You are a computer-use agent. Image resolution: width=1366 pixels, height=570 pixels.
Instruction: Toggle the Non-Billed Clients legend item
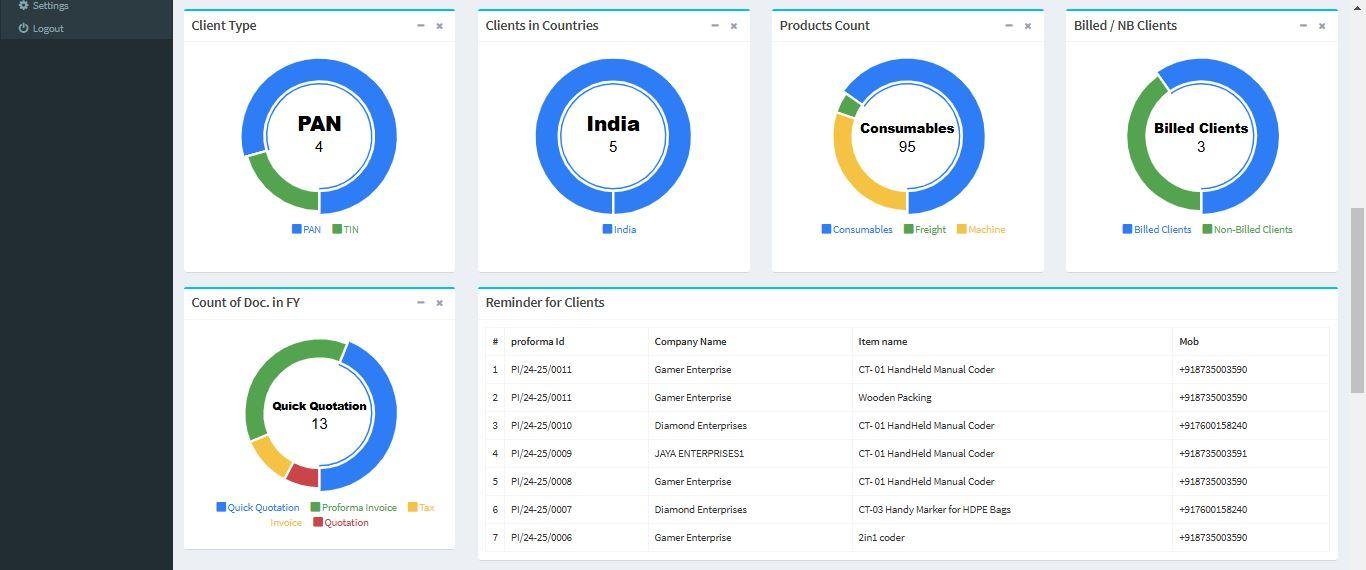[x=1247, y=229]
